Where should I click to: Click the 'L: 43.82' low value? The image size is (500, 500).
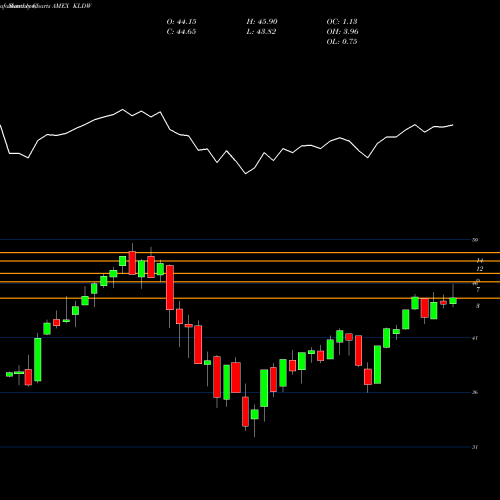click(x=261, y=32)
